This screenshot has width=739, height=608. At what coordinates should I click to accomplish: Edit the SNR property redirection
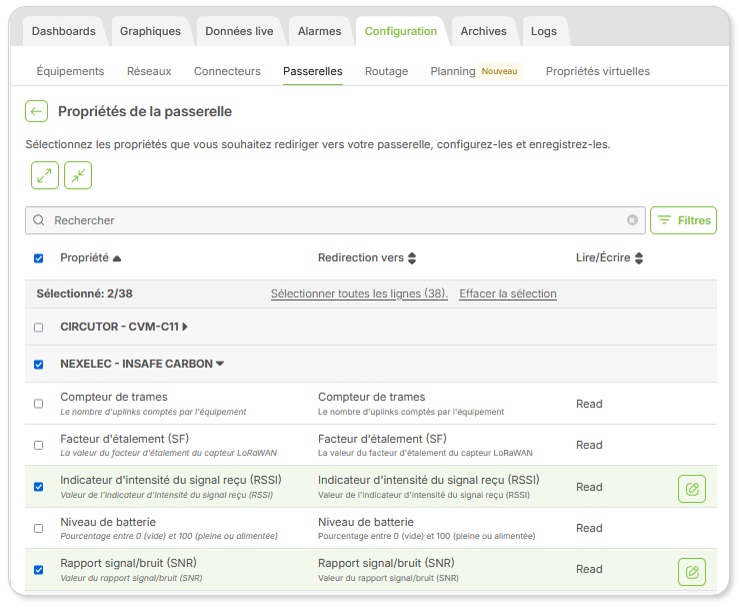click(692, 572)
